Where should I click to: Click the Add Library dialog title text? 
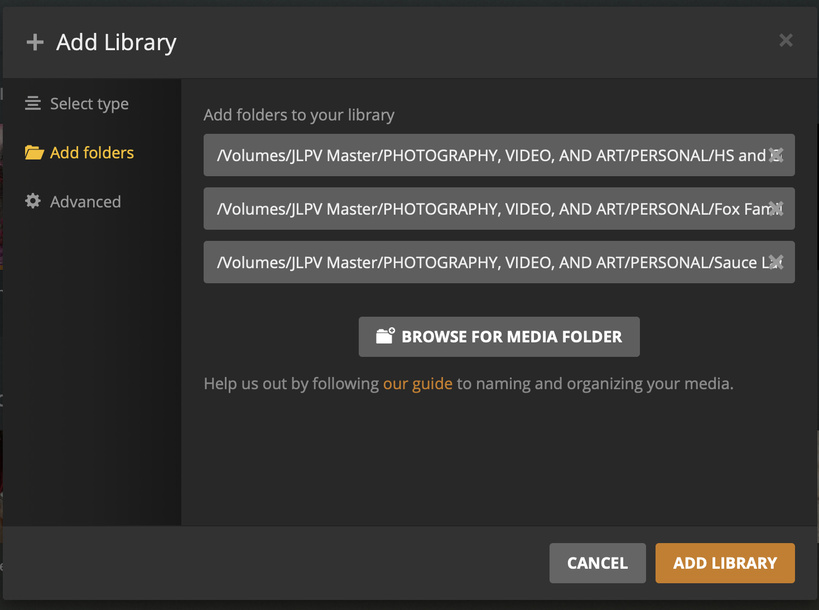coord(116,42)
